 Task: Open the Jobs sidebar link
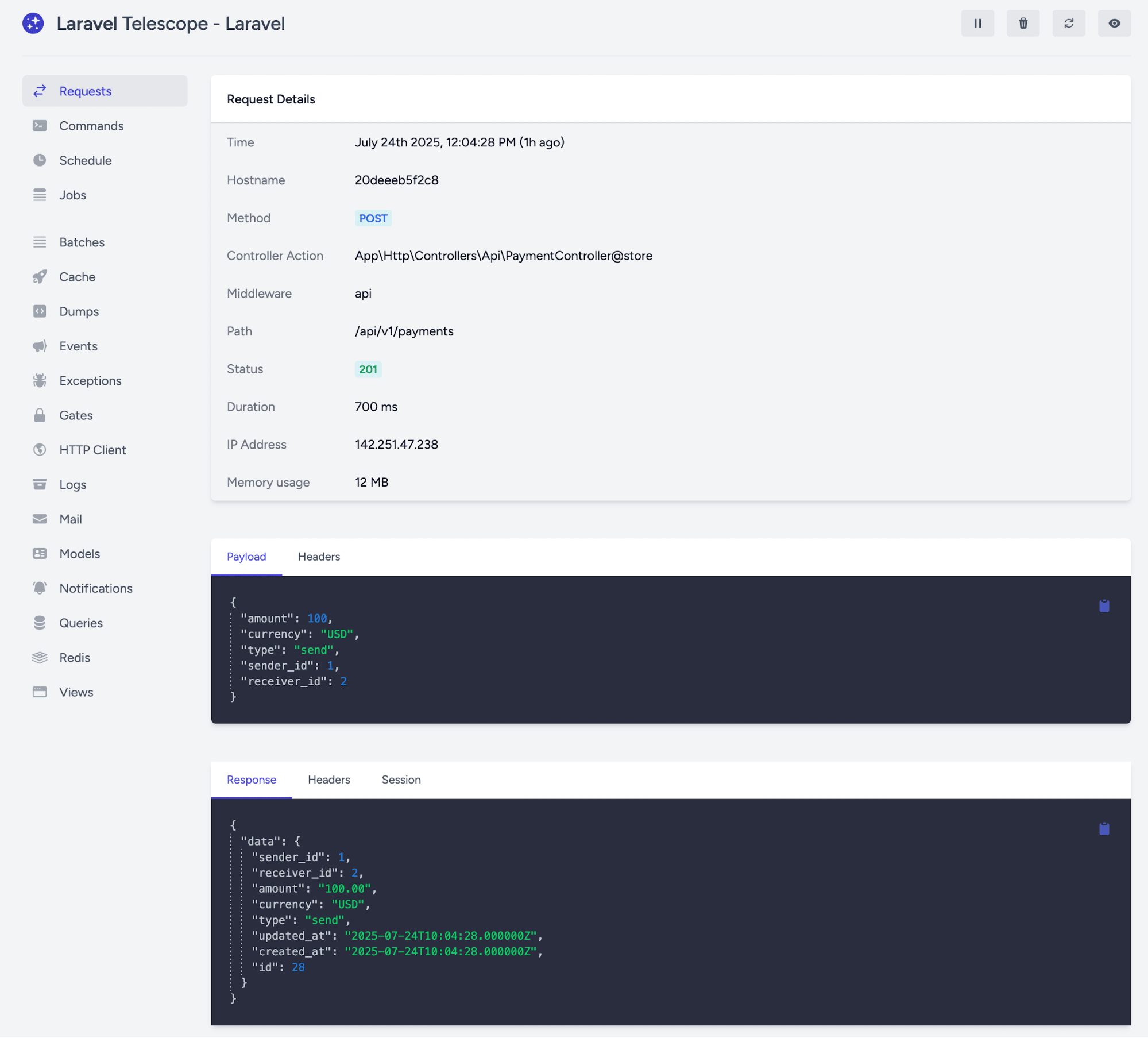[72, 195]
